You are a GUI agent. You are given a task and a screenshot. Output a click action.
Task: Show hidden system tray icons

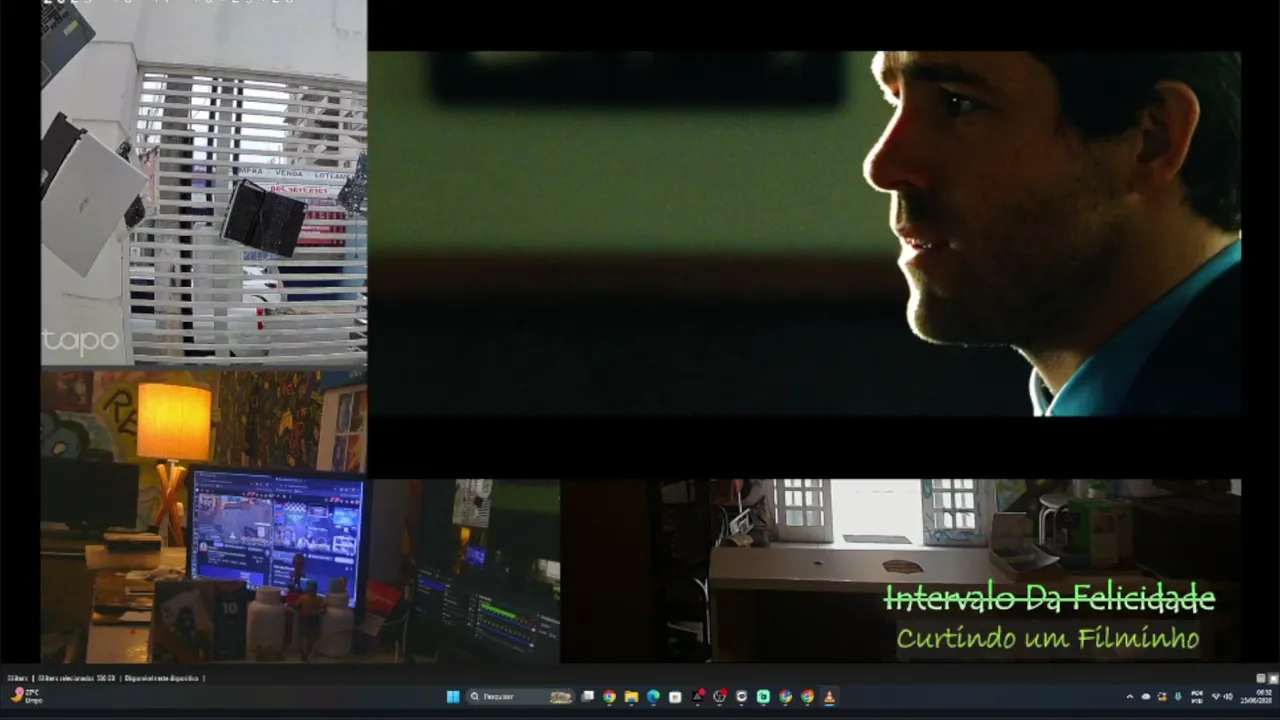click(x=1130, y=697)
